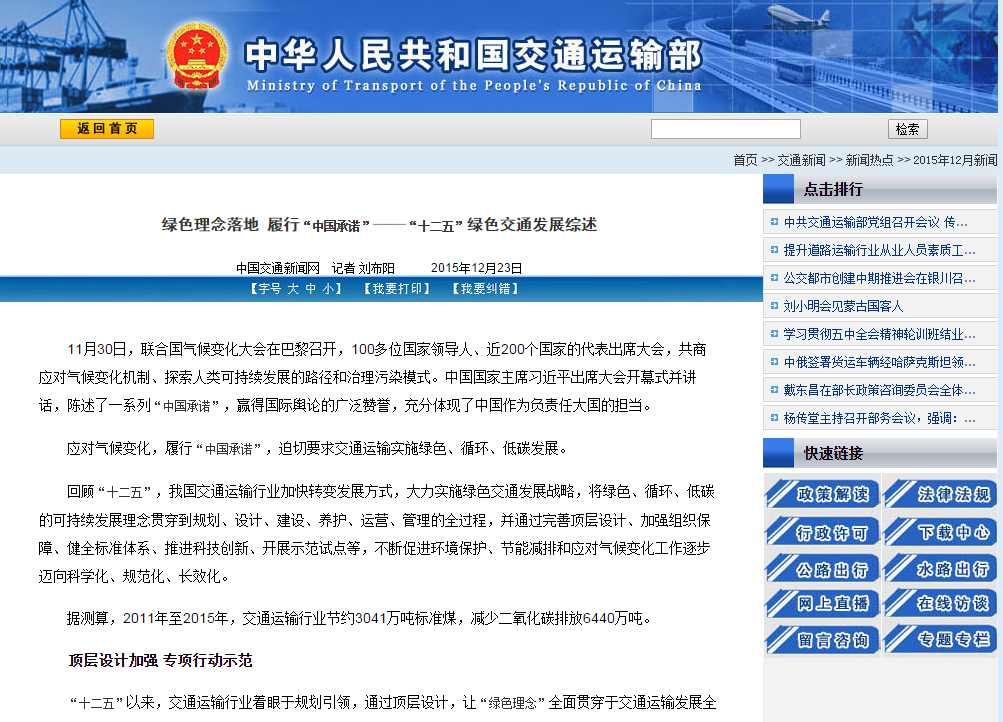The height and width of the screenshot is (722, 1003).
Task: Open news 学习贯彻五中全会精神轮训班结业
Action: (x=879, y=334)
